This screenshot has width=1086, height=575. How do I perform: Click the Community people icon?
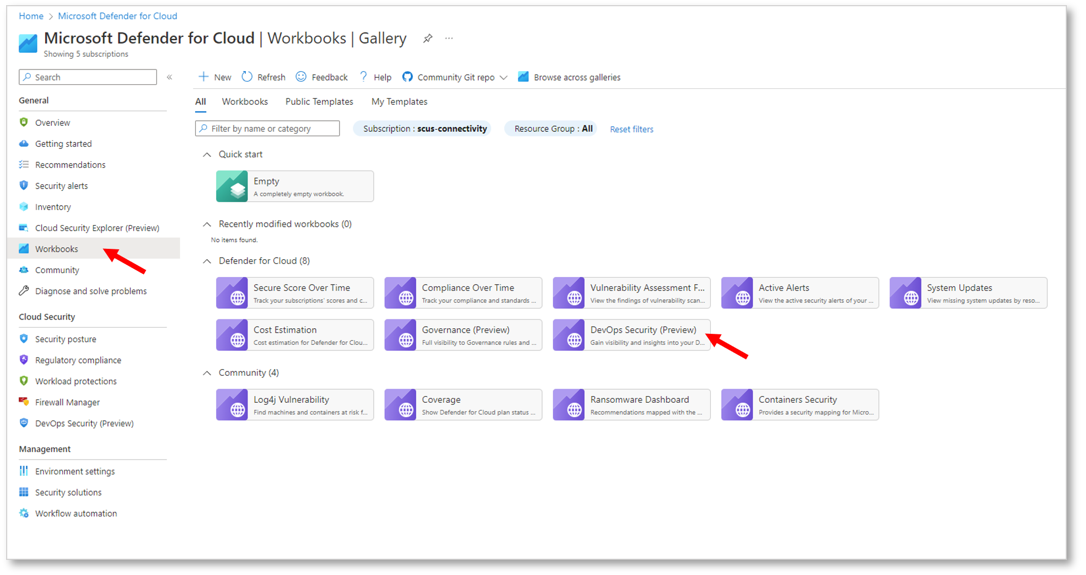[24, 270]
